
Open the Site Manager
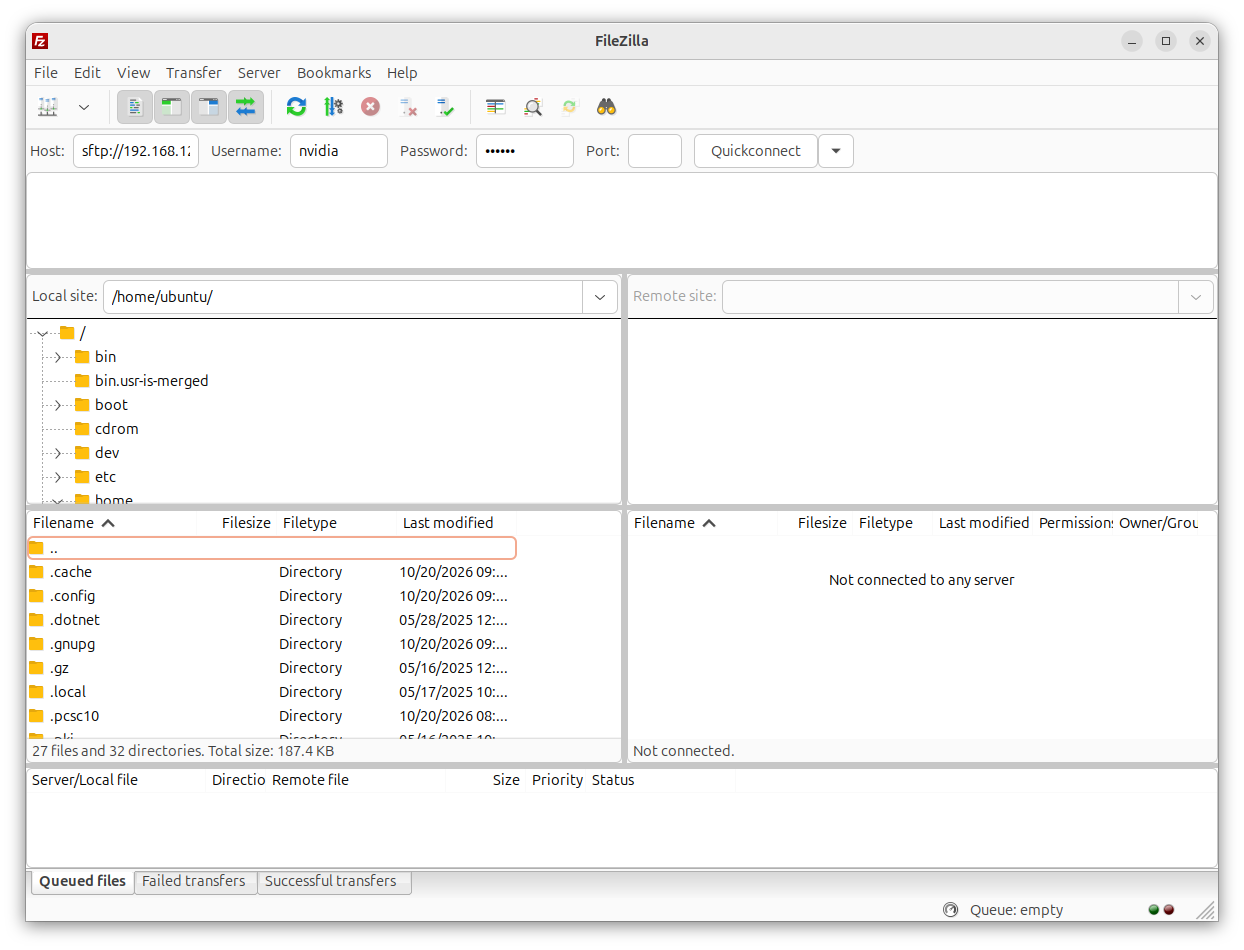point(48,106)
